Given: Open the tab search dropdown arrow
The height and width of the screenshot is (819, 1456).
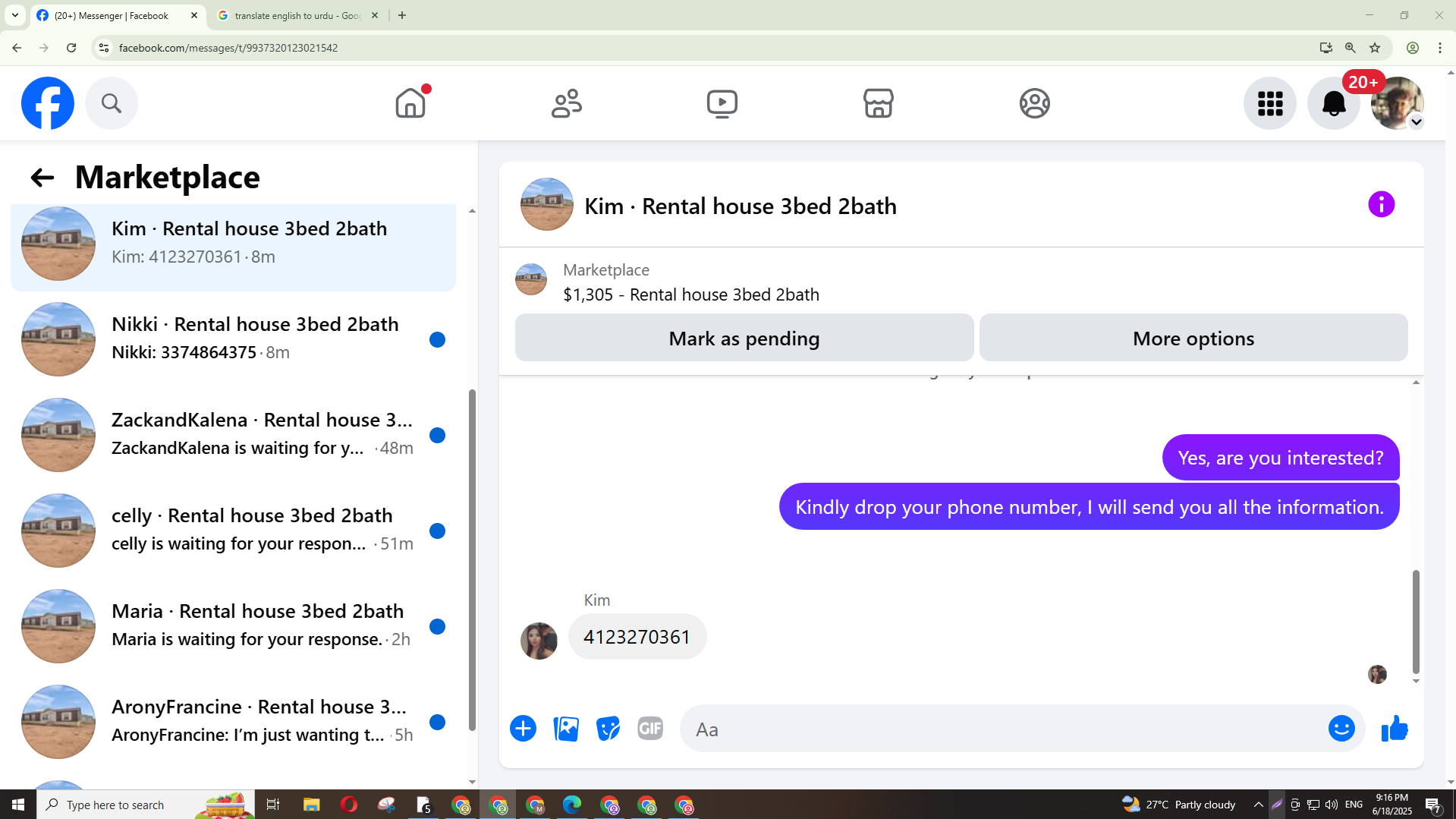Looking at the screenshot, I should click(x=15, y=15).
